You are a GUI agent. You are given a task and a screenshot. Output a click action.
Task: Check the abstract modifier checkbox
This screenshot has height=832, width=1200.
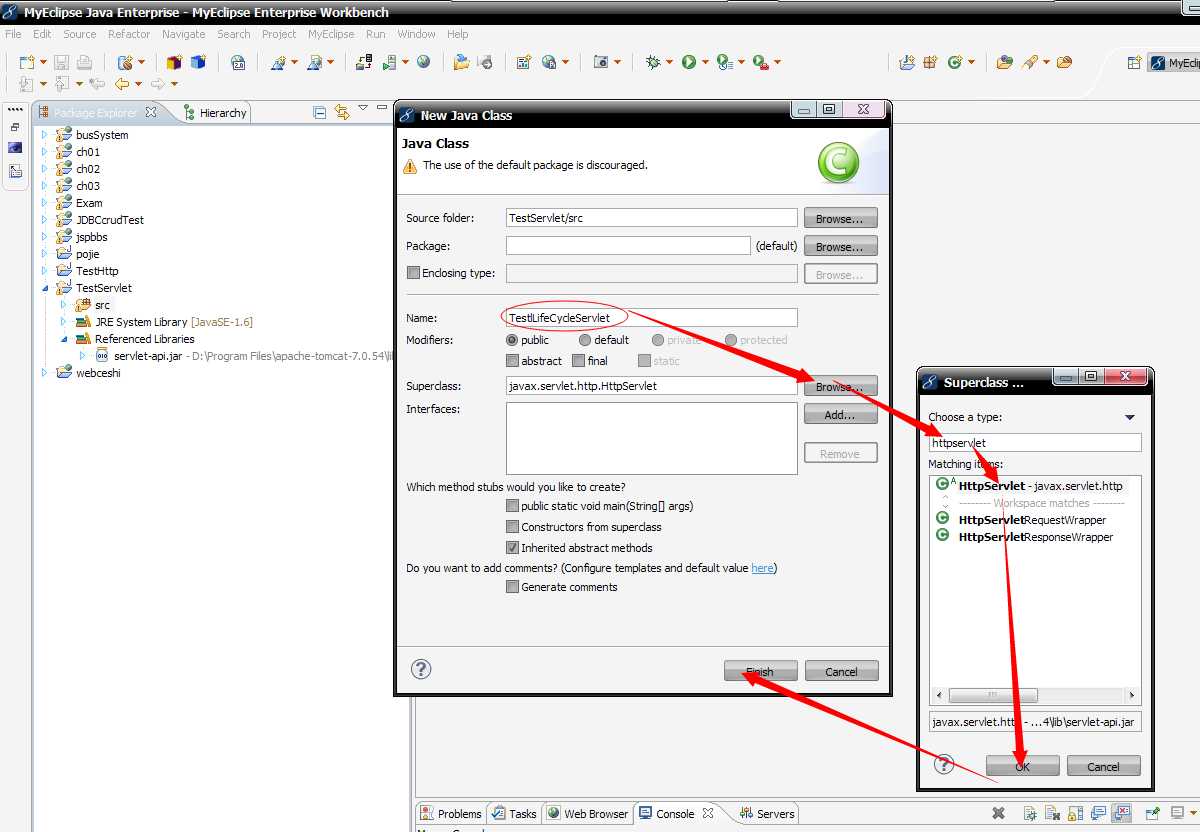[x=513, y=361]
